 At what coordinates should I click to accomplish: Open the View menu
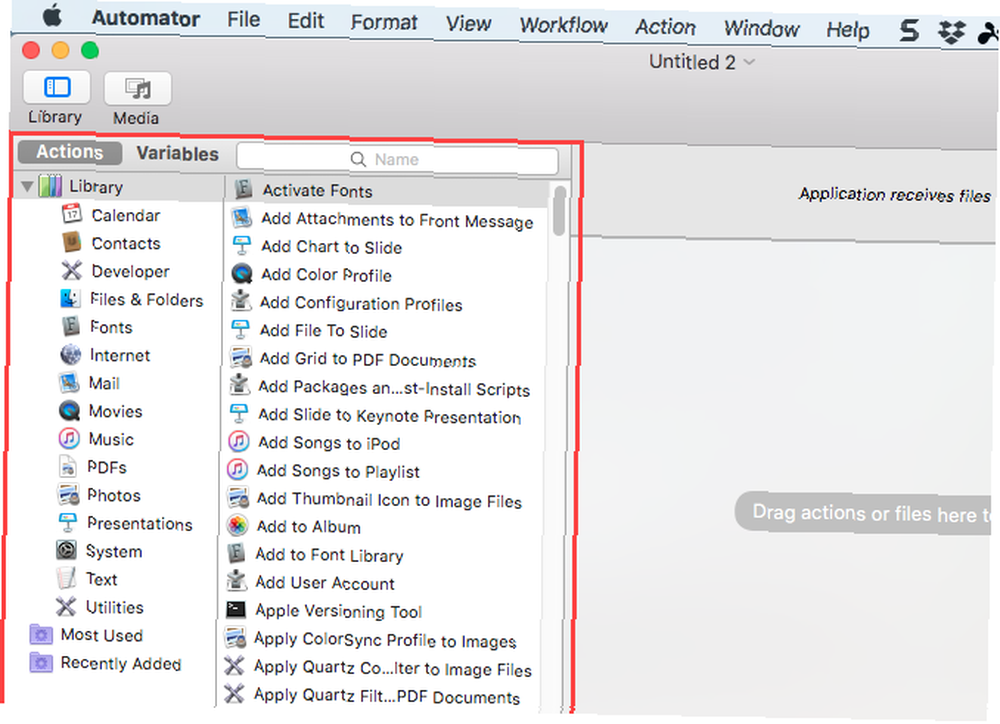[468, 24]
